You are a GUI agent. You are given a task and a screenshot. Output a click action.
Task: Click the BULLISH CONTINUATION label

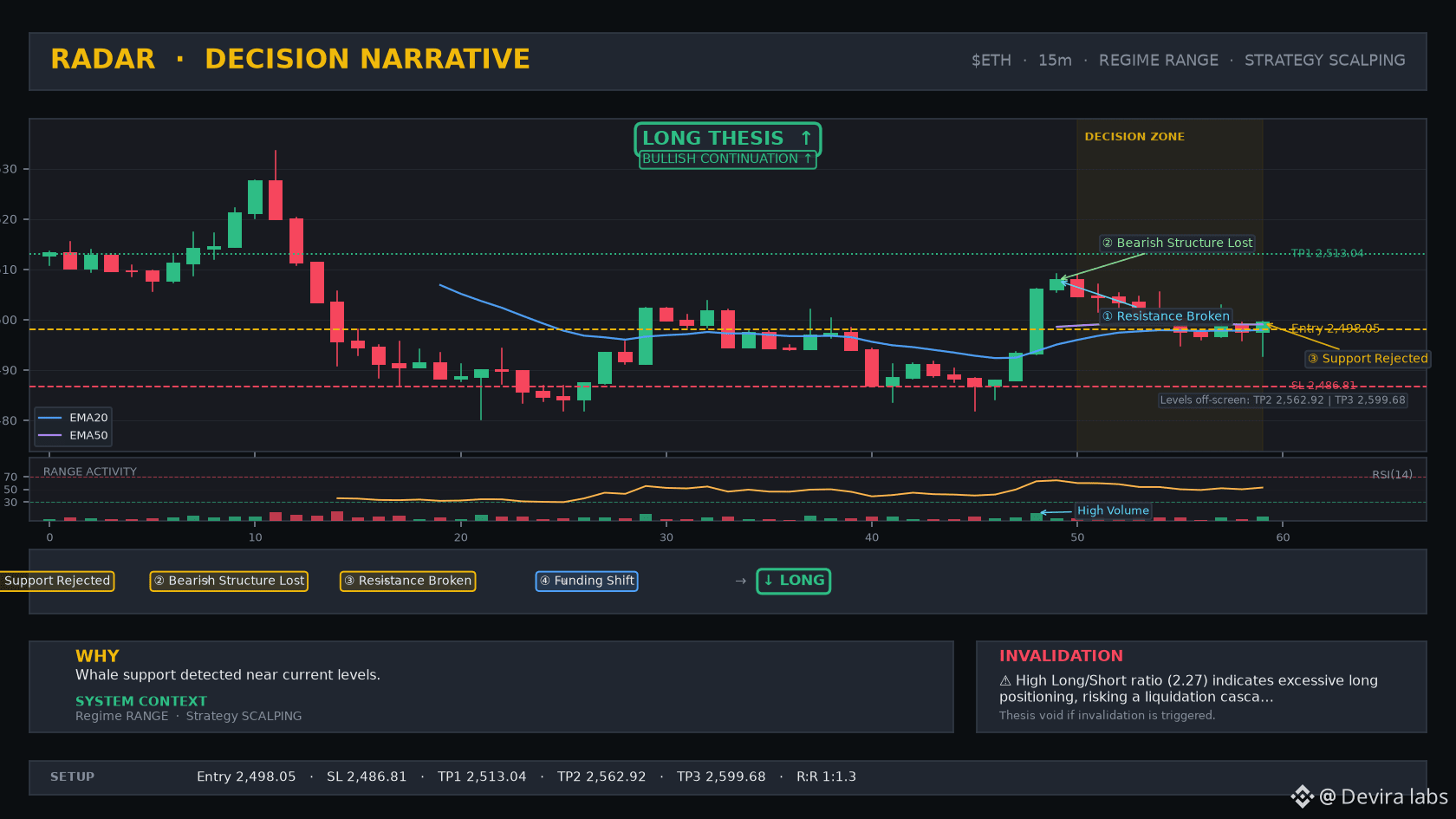[x=728, y=159]
